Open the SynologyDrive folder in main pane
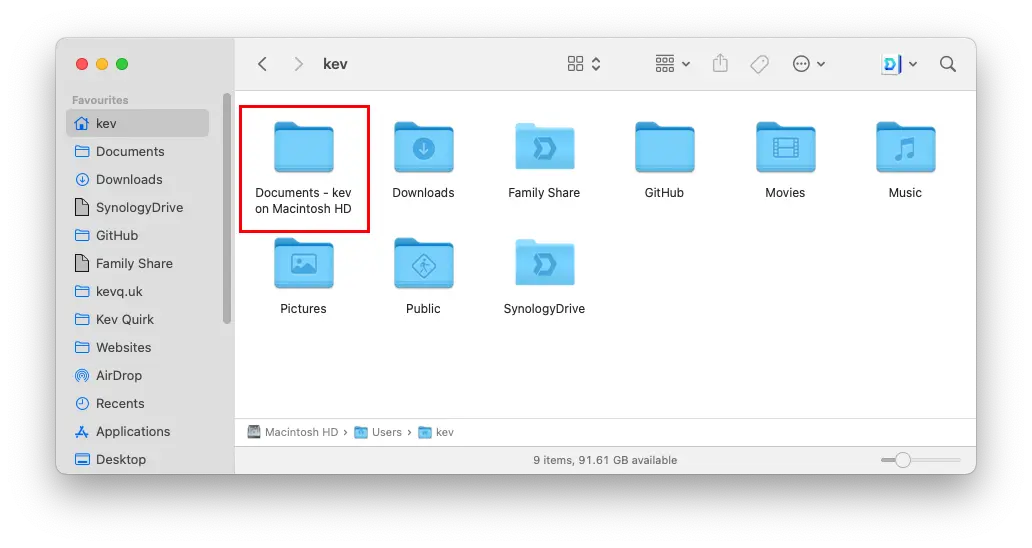This screenshot has width=1032, height=548. [544, 265]
